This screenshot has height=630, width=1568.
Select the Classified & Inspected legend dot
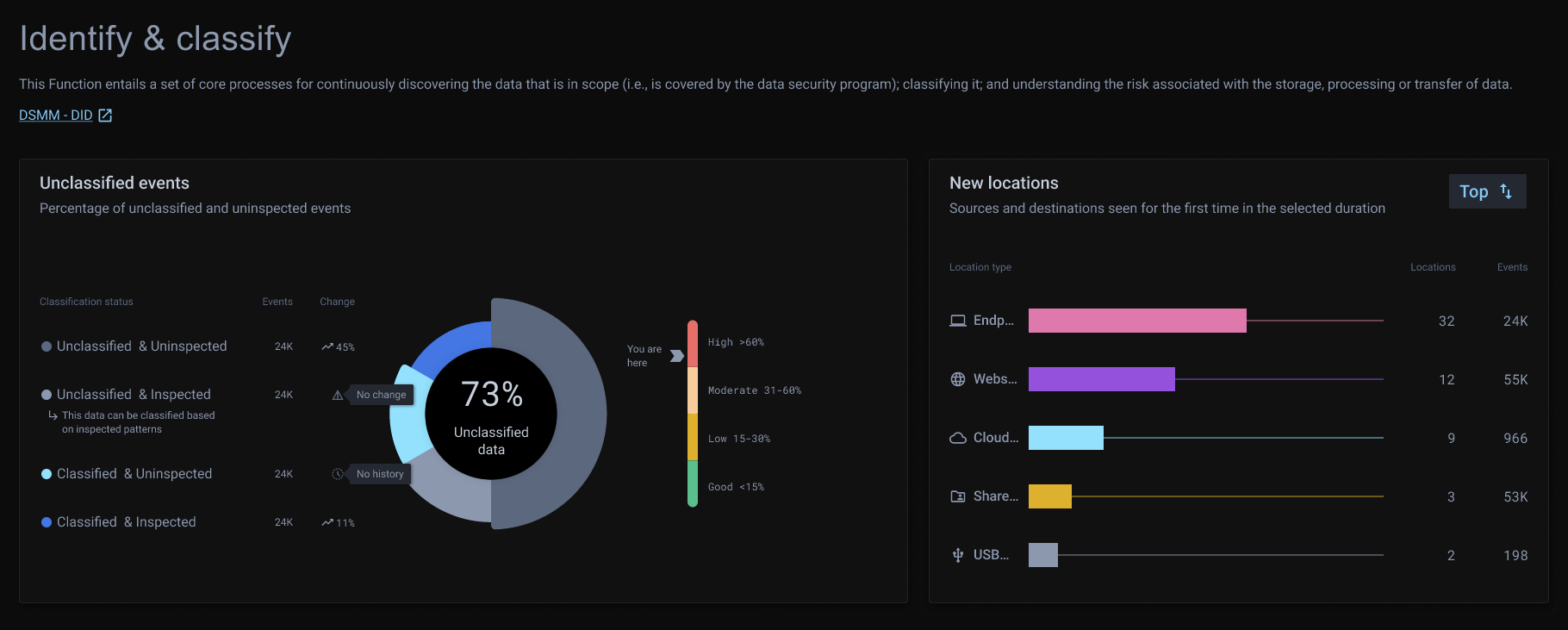pyautogui.click(x=47, y=522)
